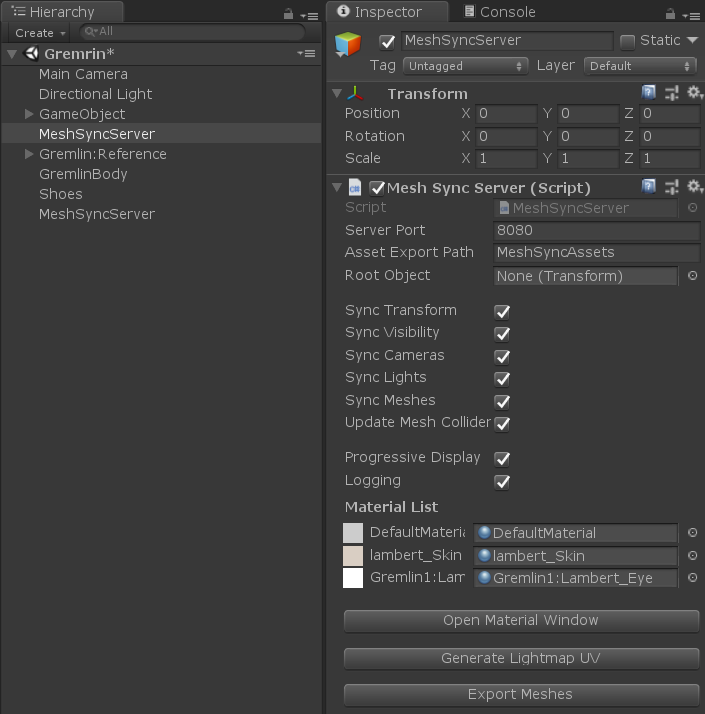Click the Script field object picker circle
The height and width of the screenshot is (714, 705).
[692, 208]
